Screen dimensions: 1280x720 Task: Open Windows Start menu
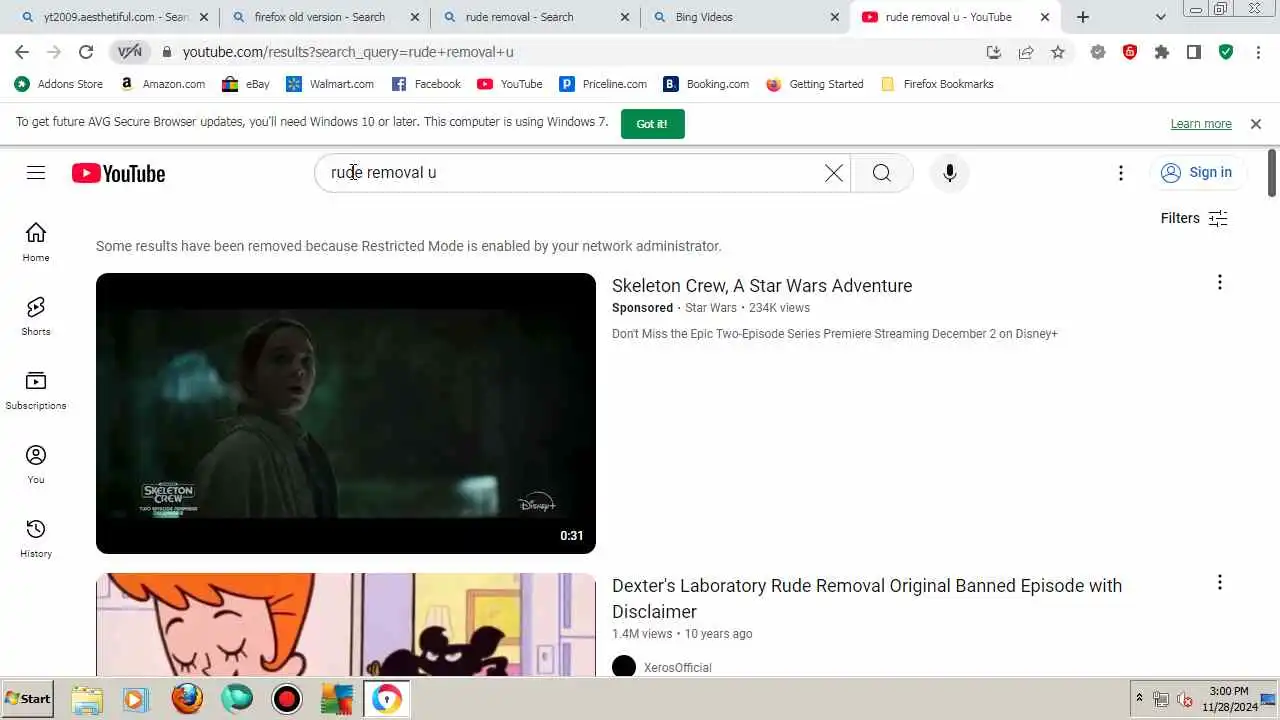coord(28,699)
